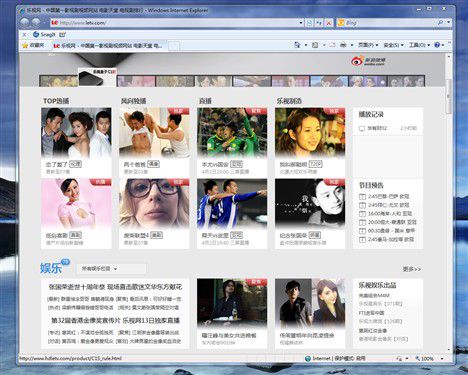
Task: Open the 2:45皇马-加拉塔 欧冠 schedule link
Action: pos(391,239)
